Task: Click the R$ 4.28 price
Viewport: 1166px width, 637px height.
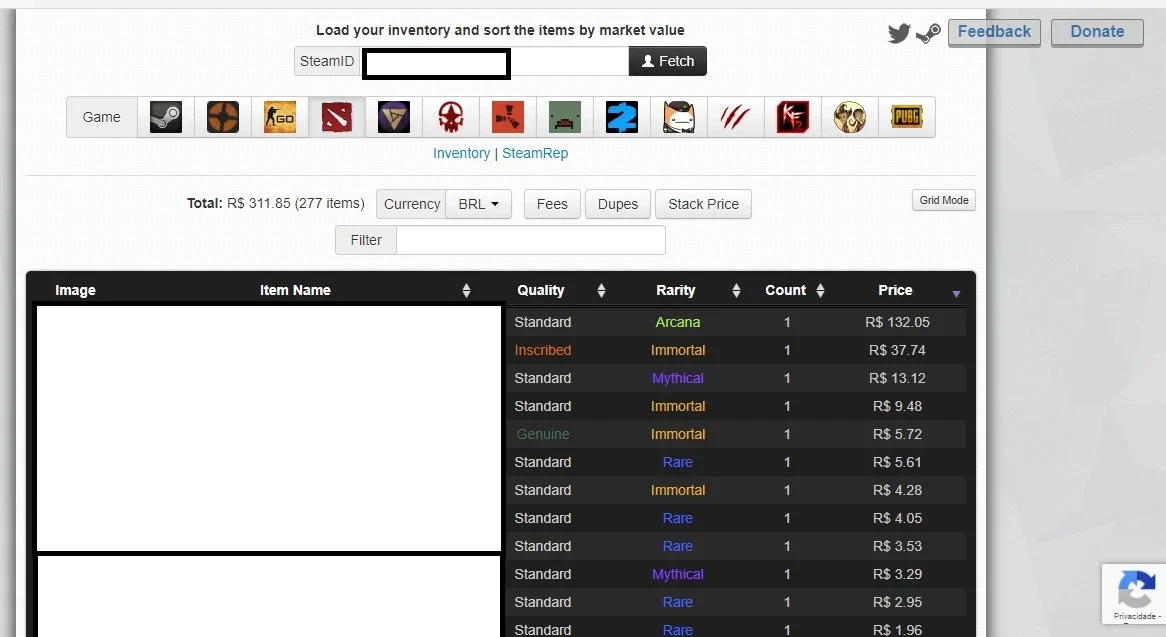Action: coord(897,491)
